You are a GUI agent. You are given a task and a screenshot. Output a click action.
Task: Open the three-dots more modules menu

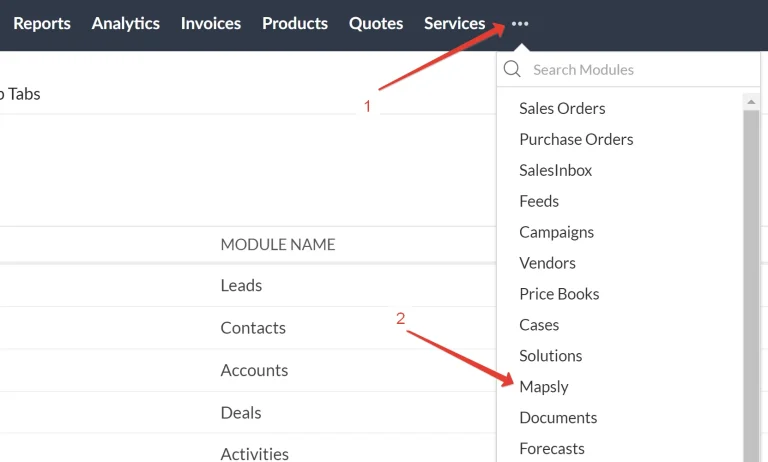coord(520,24)
